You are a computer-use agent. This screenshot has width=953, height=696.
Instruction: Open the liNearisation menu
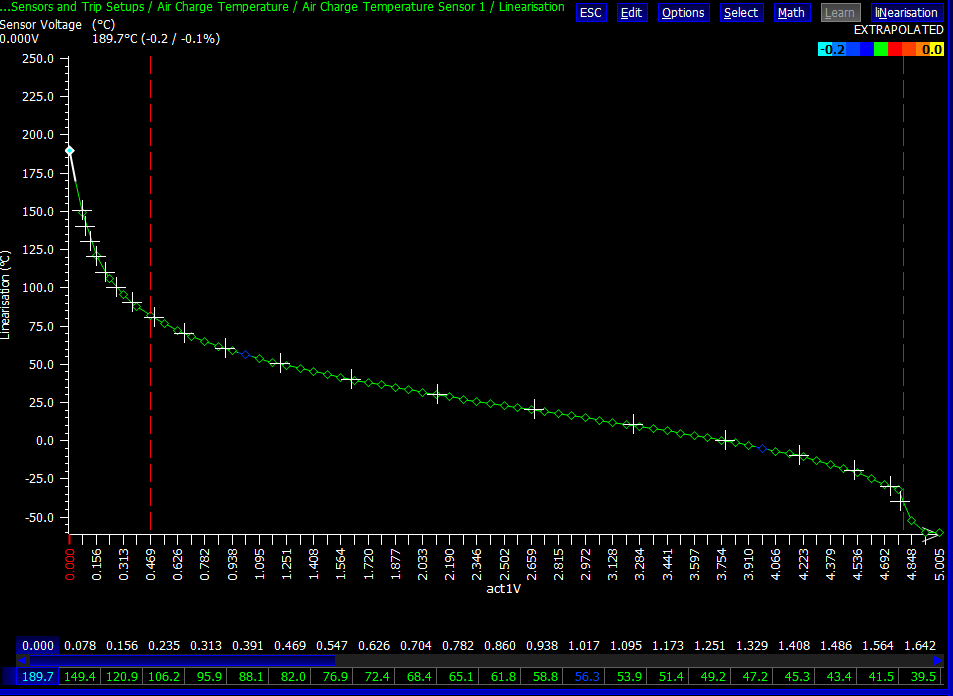(906, 13)
